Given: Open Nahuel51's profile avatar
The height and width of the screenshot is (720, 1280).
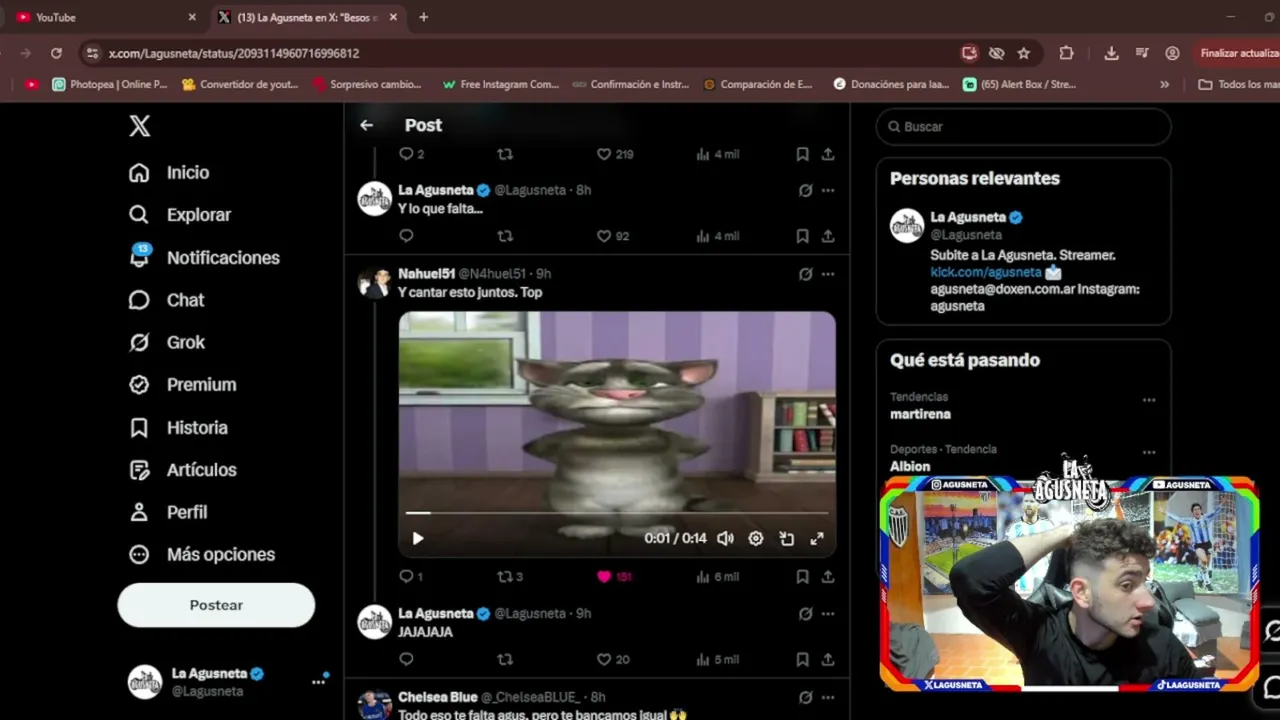Looking at the screenshot, I should (375, 283).
